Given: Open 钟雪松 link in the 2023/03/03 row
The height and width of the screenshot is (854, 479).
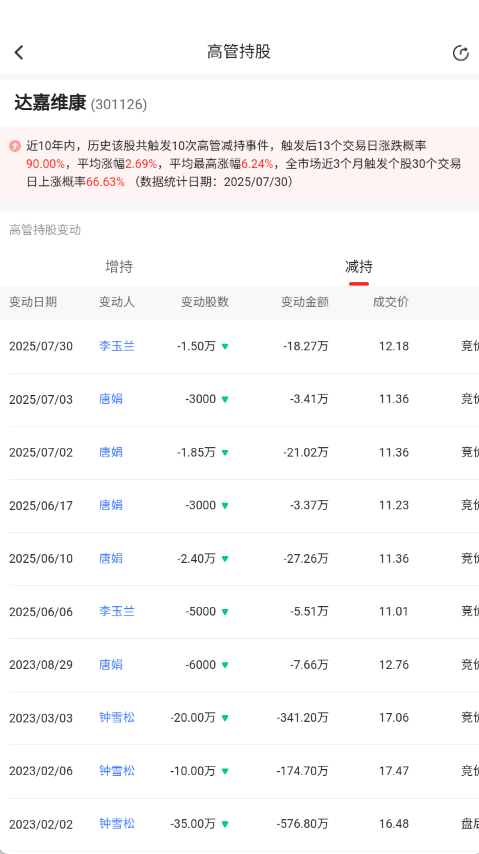Looking at the screenshot, I should pyautogui.click(x=117, y=718).
